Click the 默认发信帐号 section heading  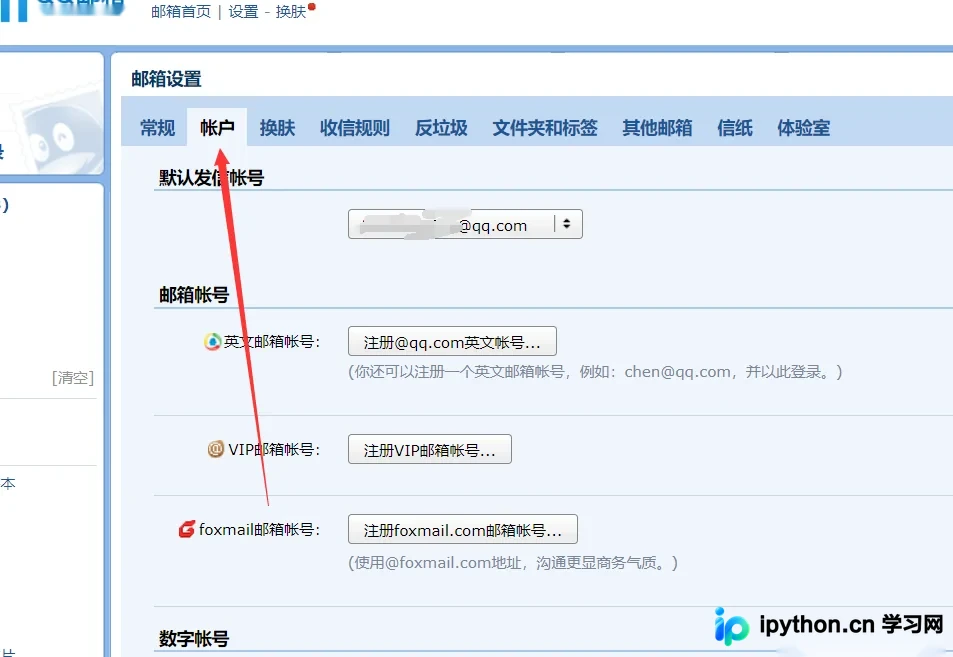[212, 177]
